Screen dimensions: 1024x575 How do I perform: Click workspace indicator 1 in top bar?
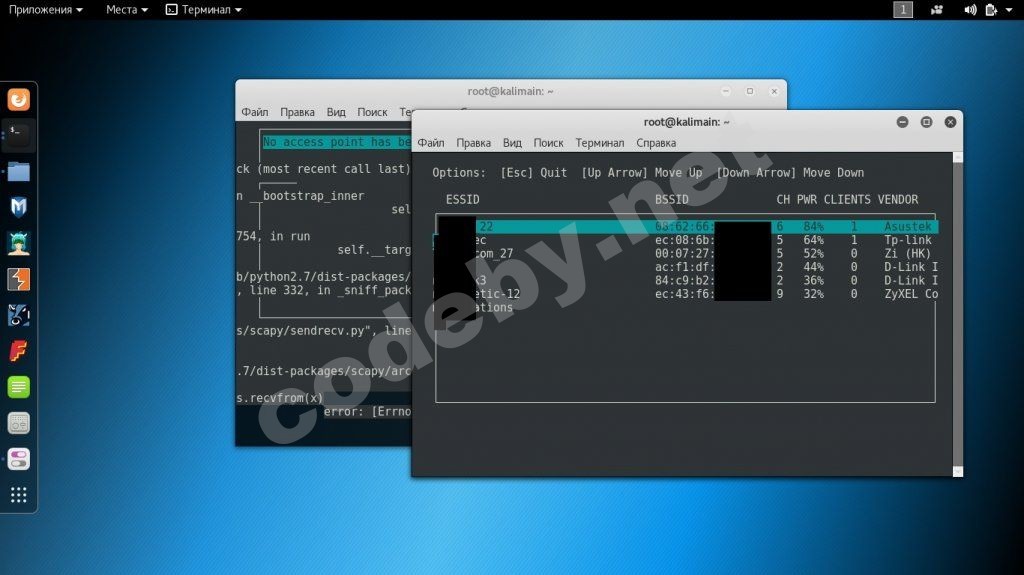point(903,10)
